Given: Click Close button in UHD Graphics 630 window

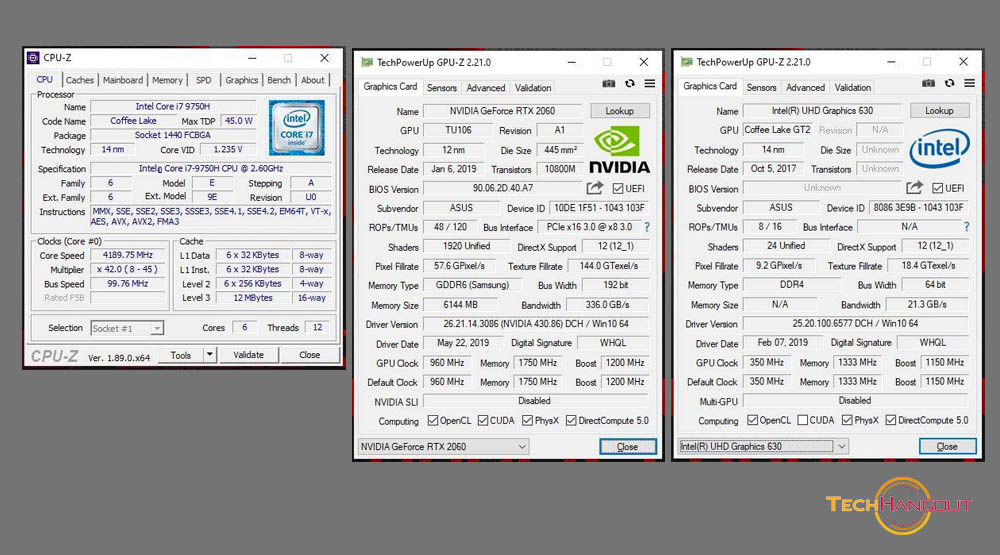Looking at the screenshot, I should 947,446.
